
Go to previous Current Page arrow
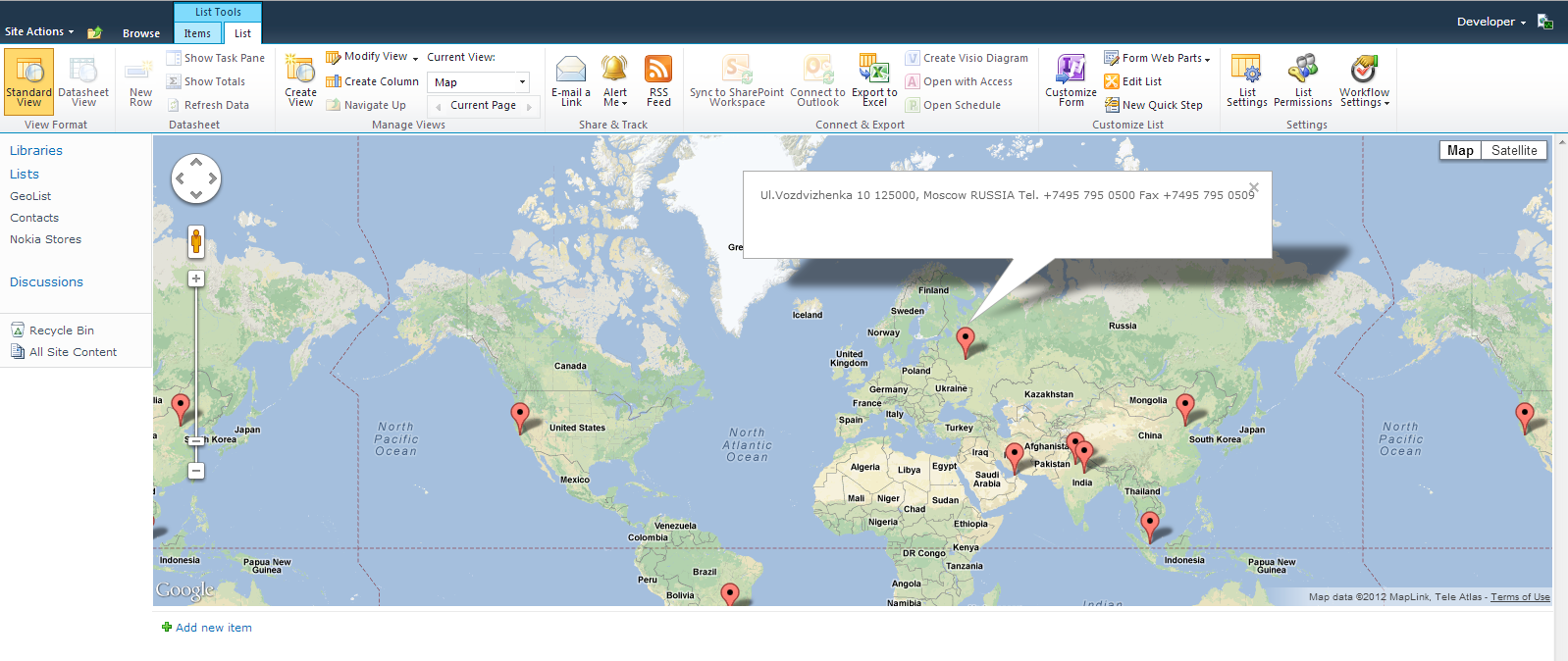click(439, 106)
